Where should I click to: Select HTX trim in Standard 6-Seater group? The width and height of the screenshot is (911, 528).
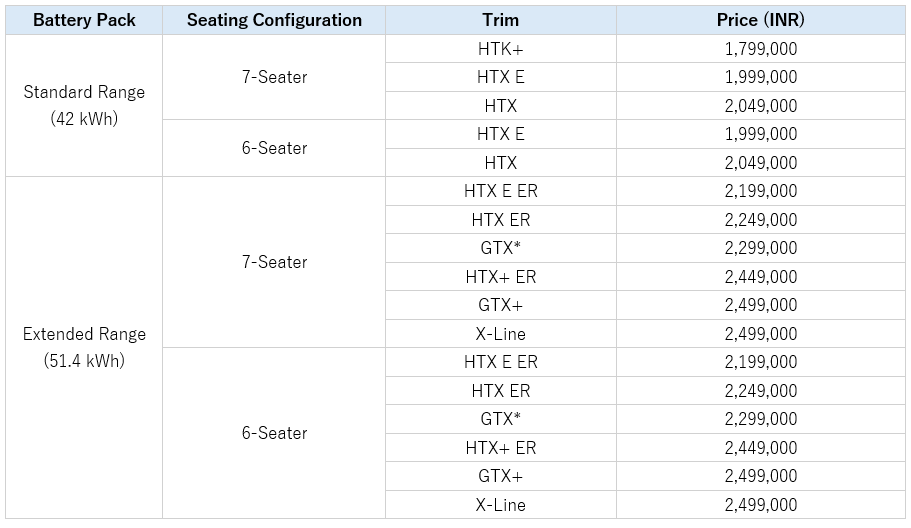[500, 163]
